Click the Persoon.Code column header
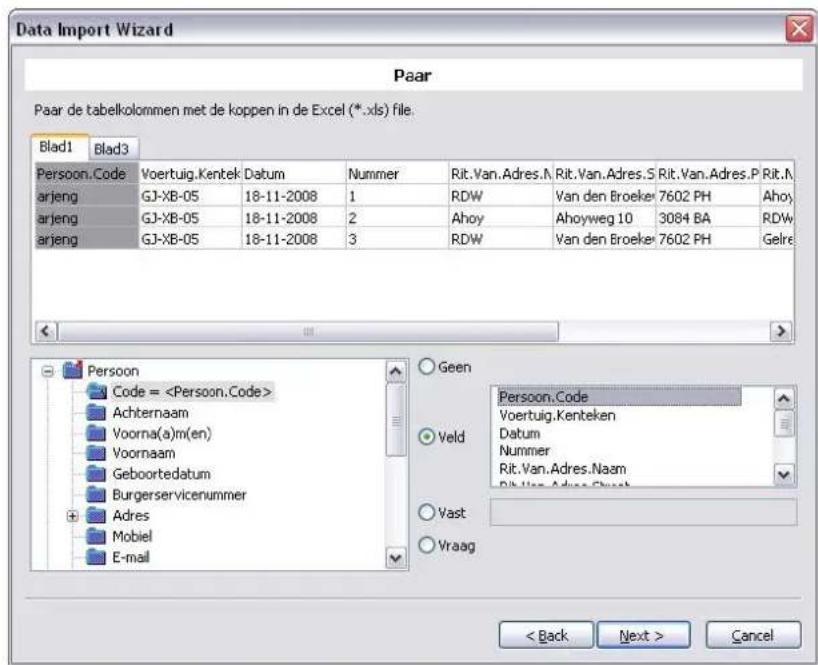This screenshot has height=665, width=818. click(86, 174)
